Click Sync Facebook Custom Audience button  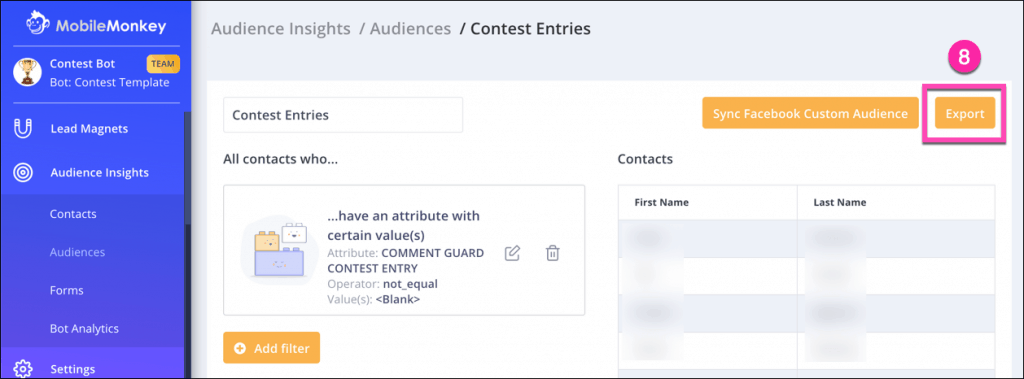(x=810, y=113)
